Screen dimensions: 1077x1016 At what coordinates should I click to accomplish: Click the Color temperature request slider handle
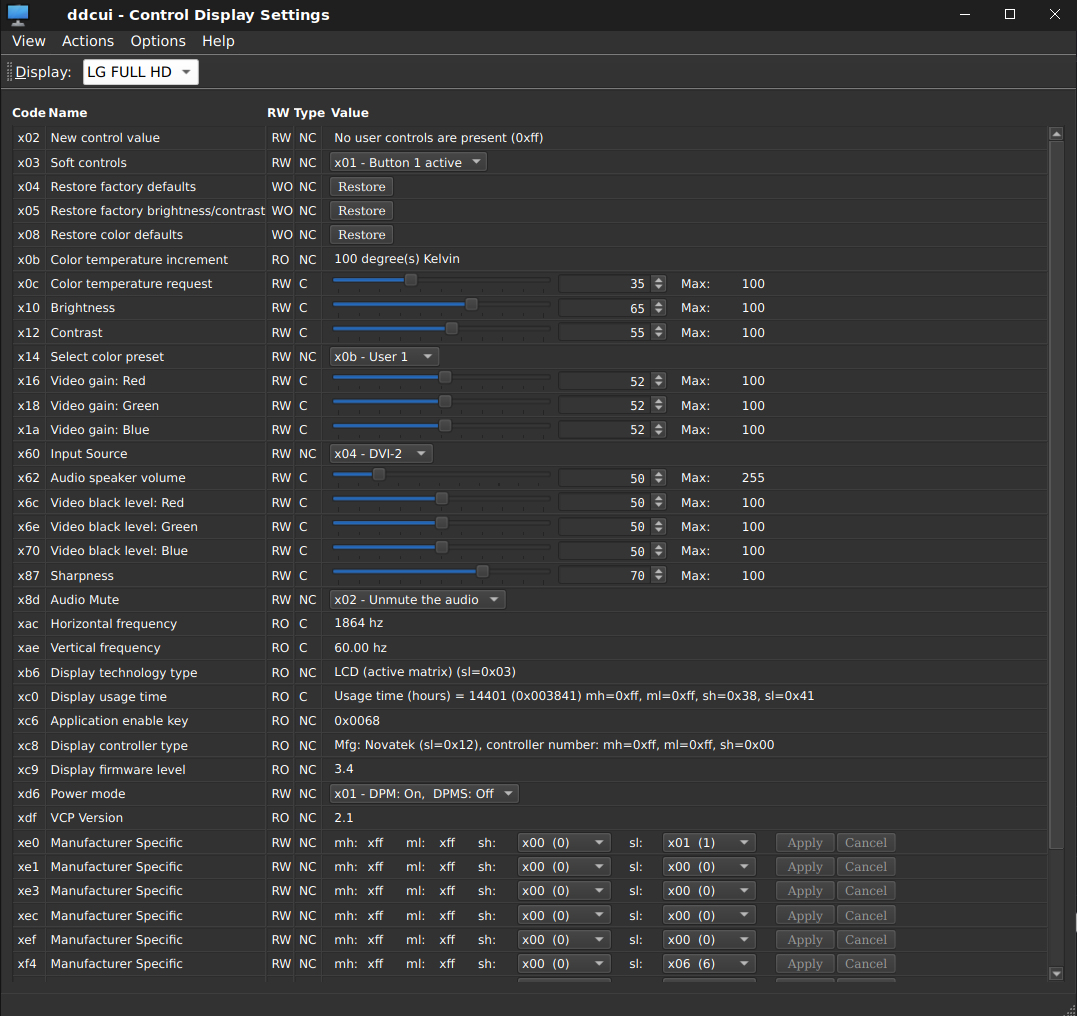[411, 280]
